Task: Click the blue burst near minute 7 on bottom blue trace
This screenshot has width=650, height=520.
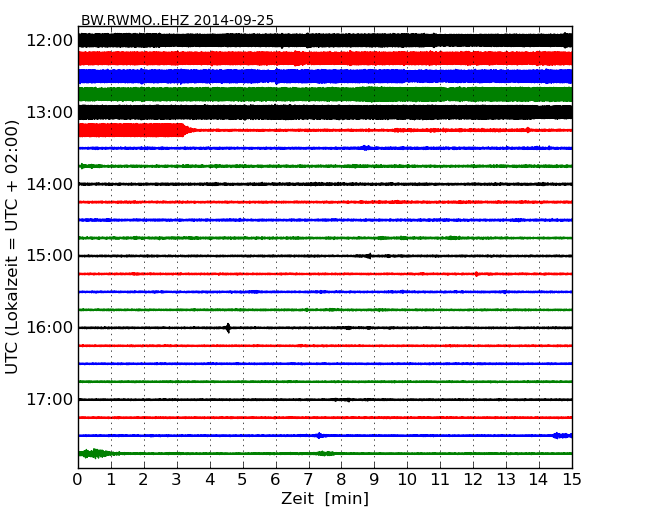Action: (x=319, y=435)
